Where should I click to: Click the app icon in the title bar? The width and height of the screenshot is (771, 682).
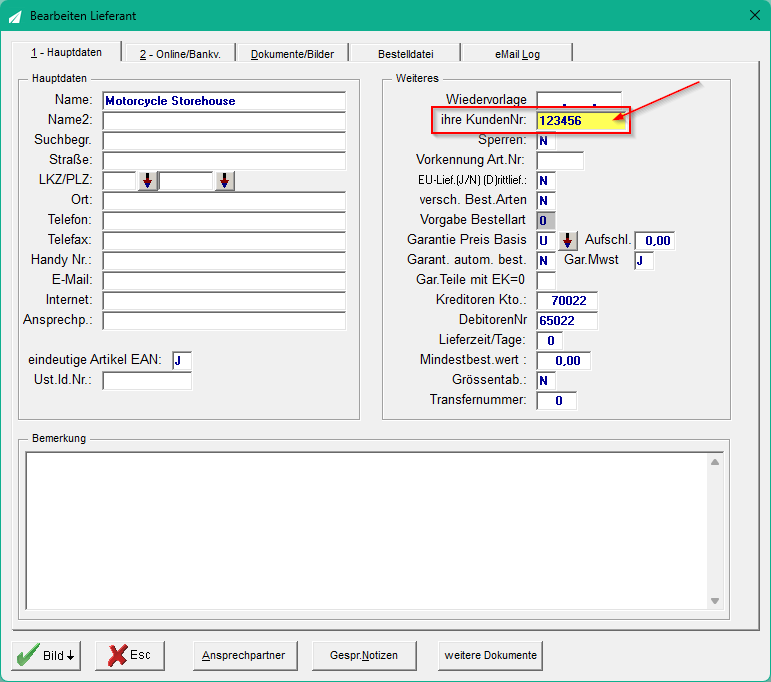[15, 16]
